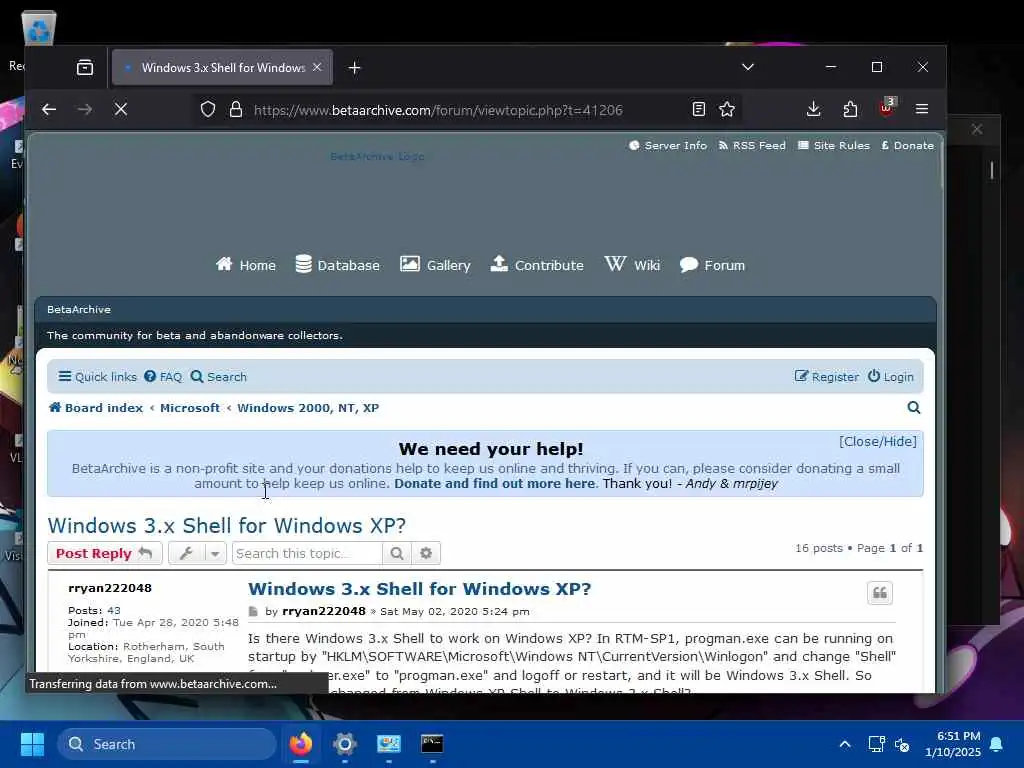
Task: Open rryan222048's 43 posts link
Action: (x=114, y=611)
